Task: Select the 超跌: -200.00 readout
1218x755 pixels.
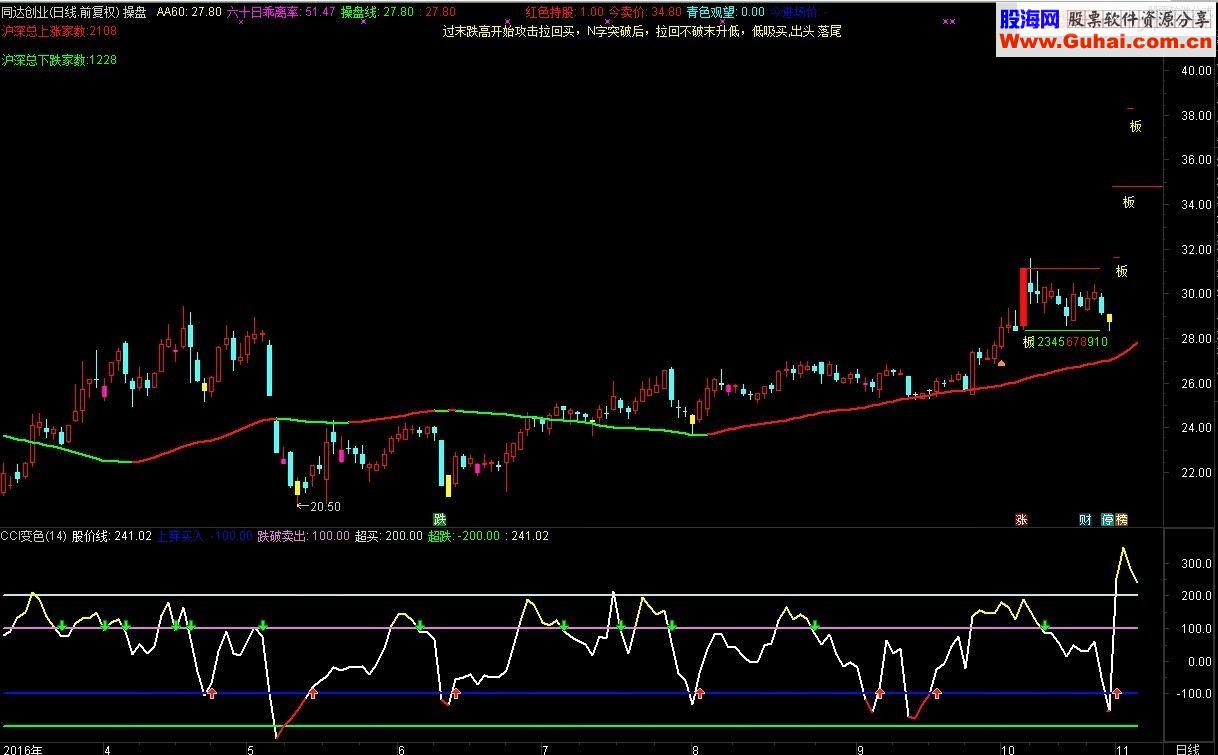Action: point(466,536)
